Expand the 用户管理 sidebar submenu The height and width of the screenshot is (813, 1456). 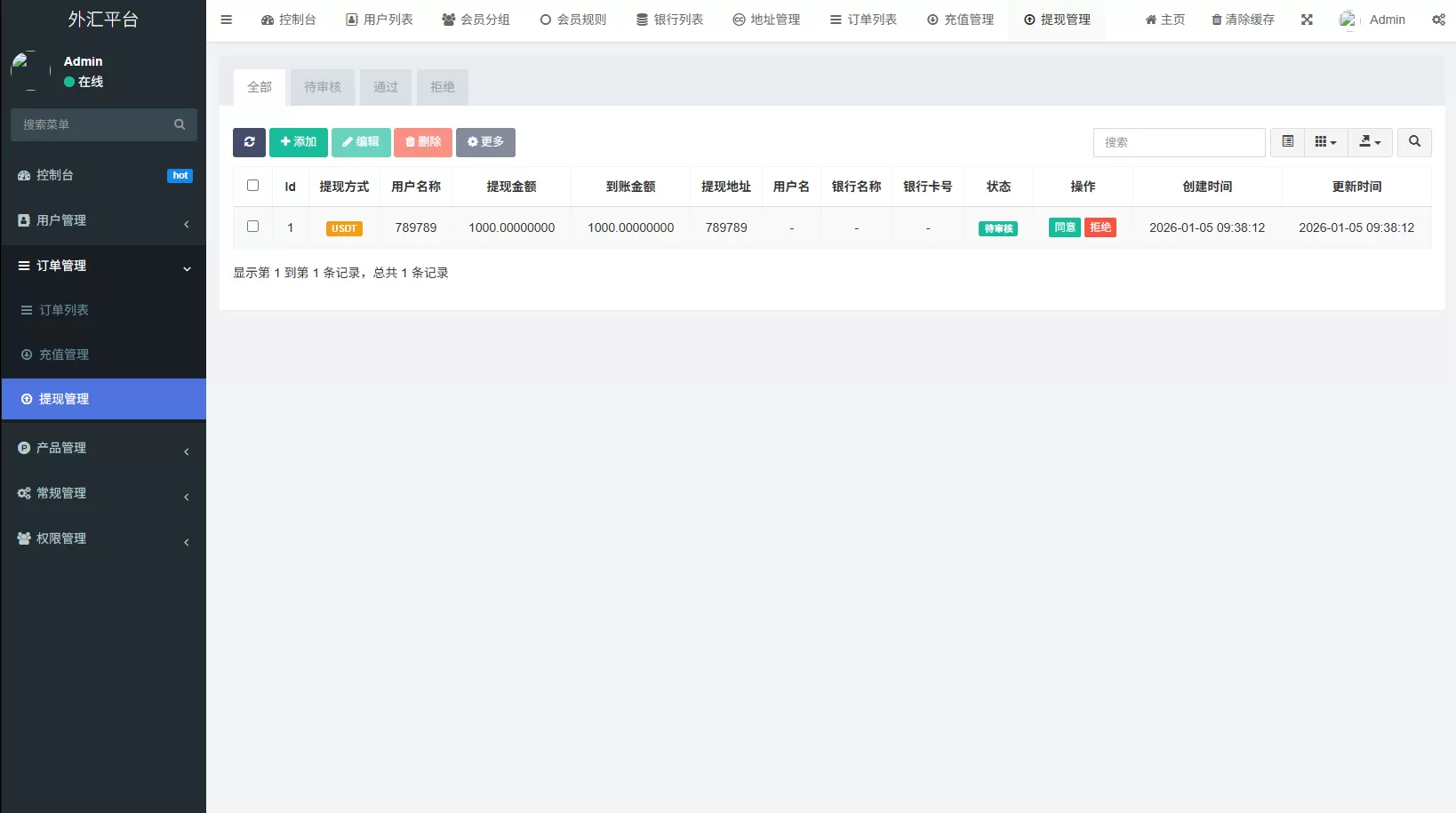(x=103, y=220)
